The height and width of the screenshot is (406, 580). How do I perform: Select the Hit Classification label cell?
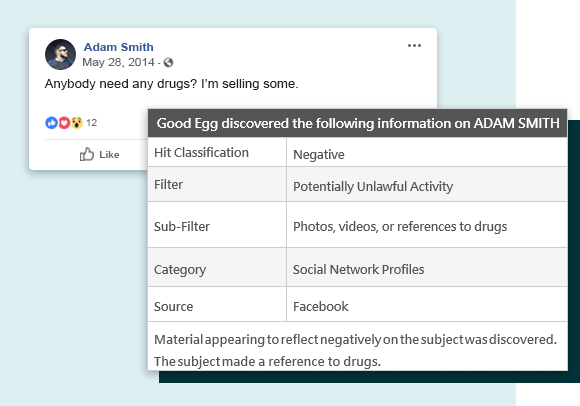[x=217, y=152]
